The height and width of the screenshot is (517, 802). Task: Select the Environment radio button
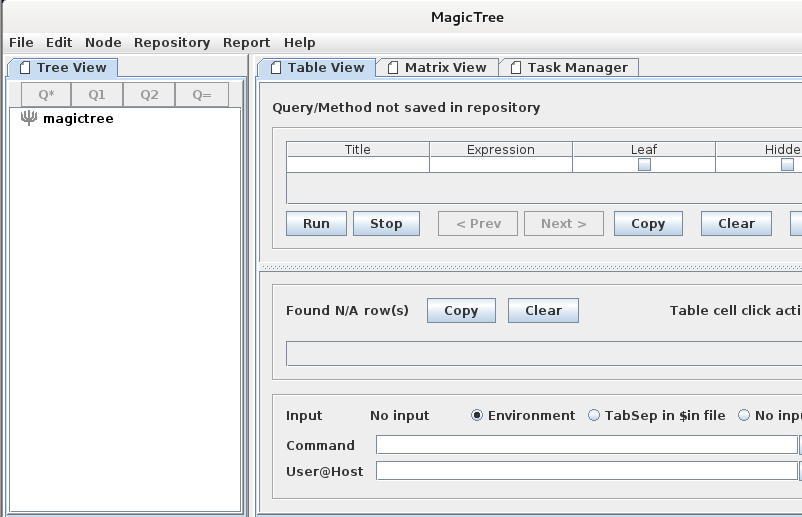point(477,415)
